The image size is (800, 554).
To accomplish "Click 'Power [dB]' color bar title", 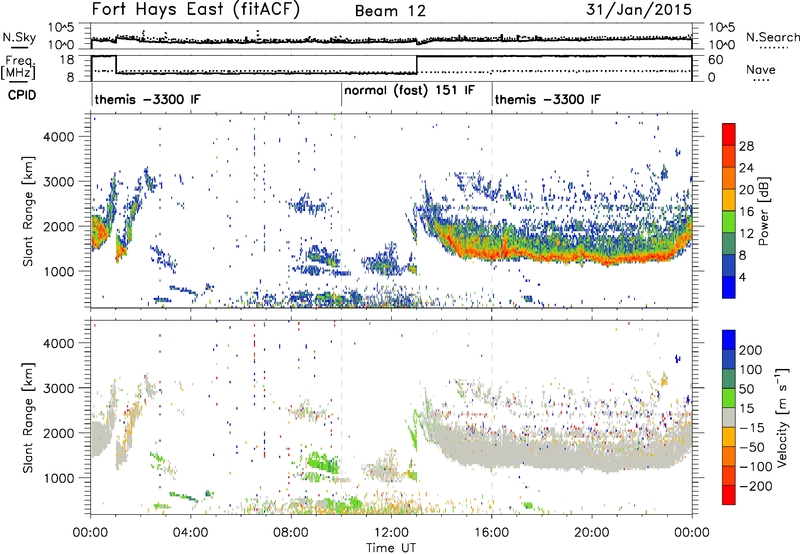I will click(764, 211).
